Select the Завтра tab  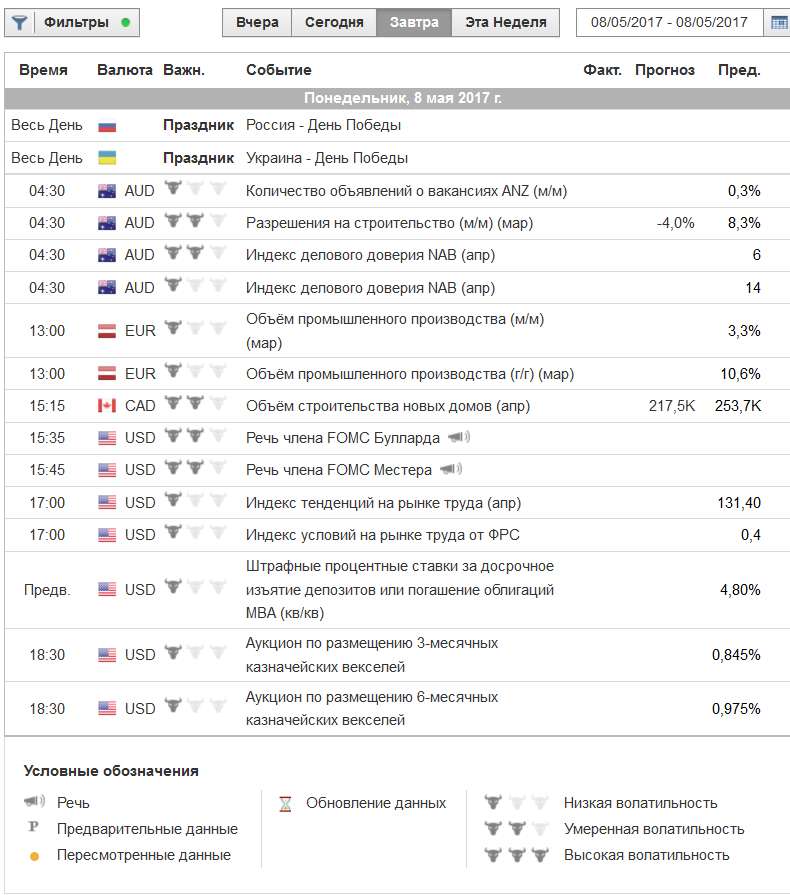pos(414,23)
